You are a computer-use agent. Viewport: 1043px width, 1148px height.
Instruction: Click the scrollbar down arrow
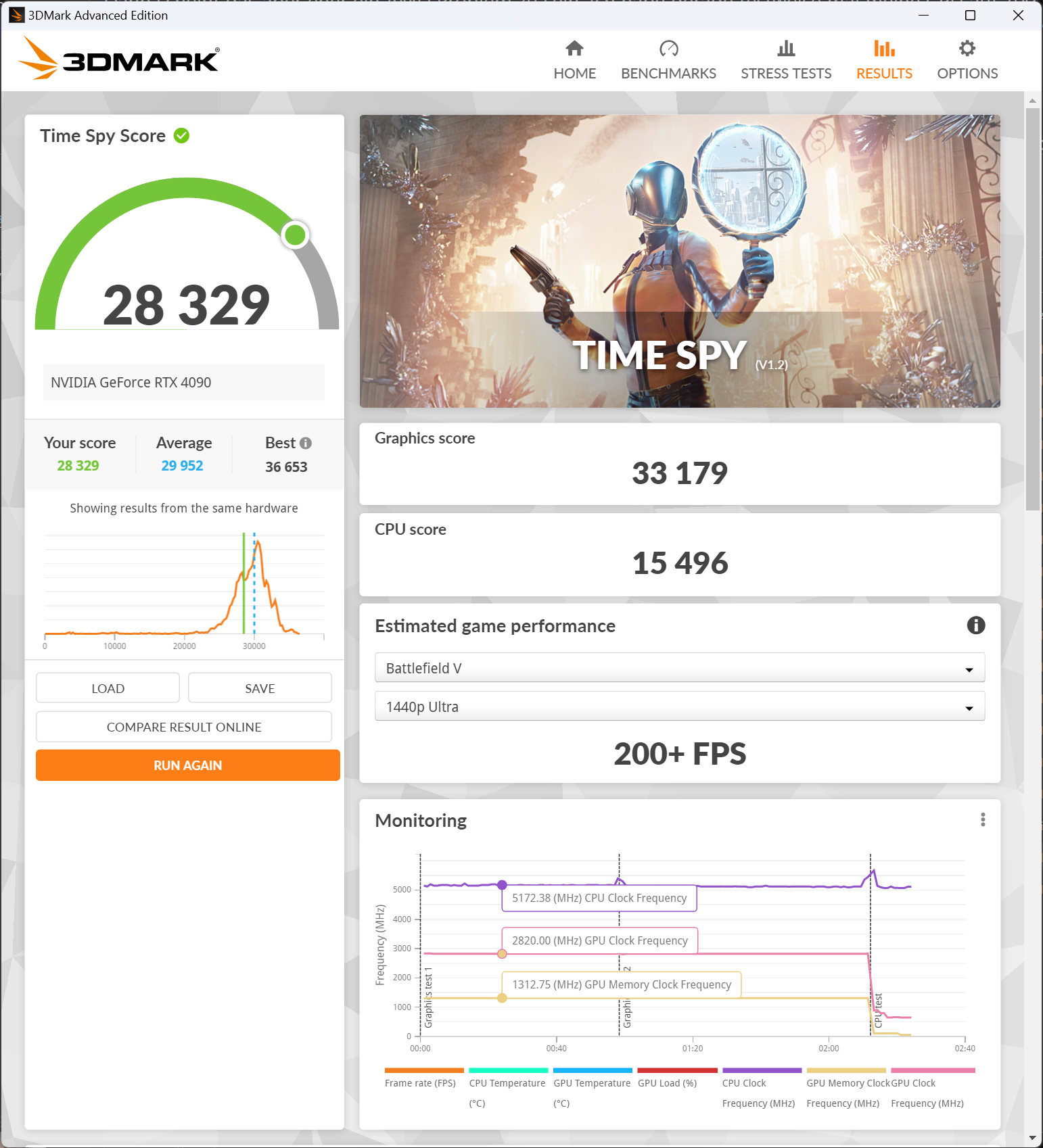click(x=1032, y=1139)
